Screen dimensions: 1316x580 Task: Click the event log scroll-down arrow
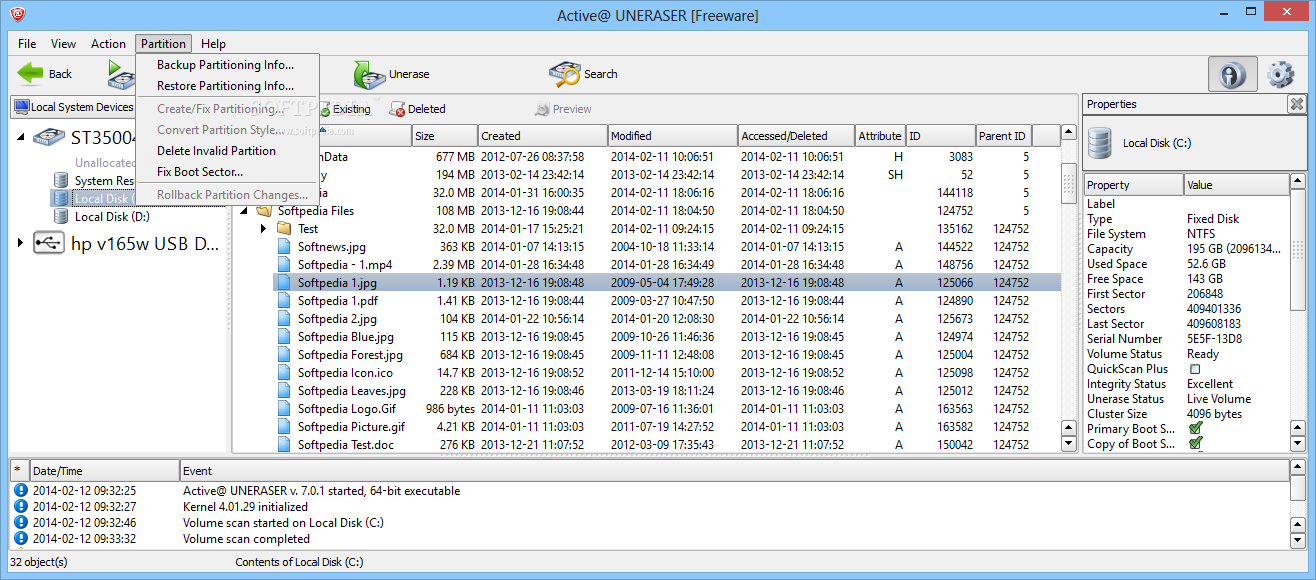tap(1298, 540)
